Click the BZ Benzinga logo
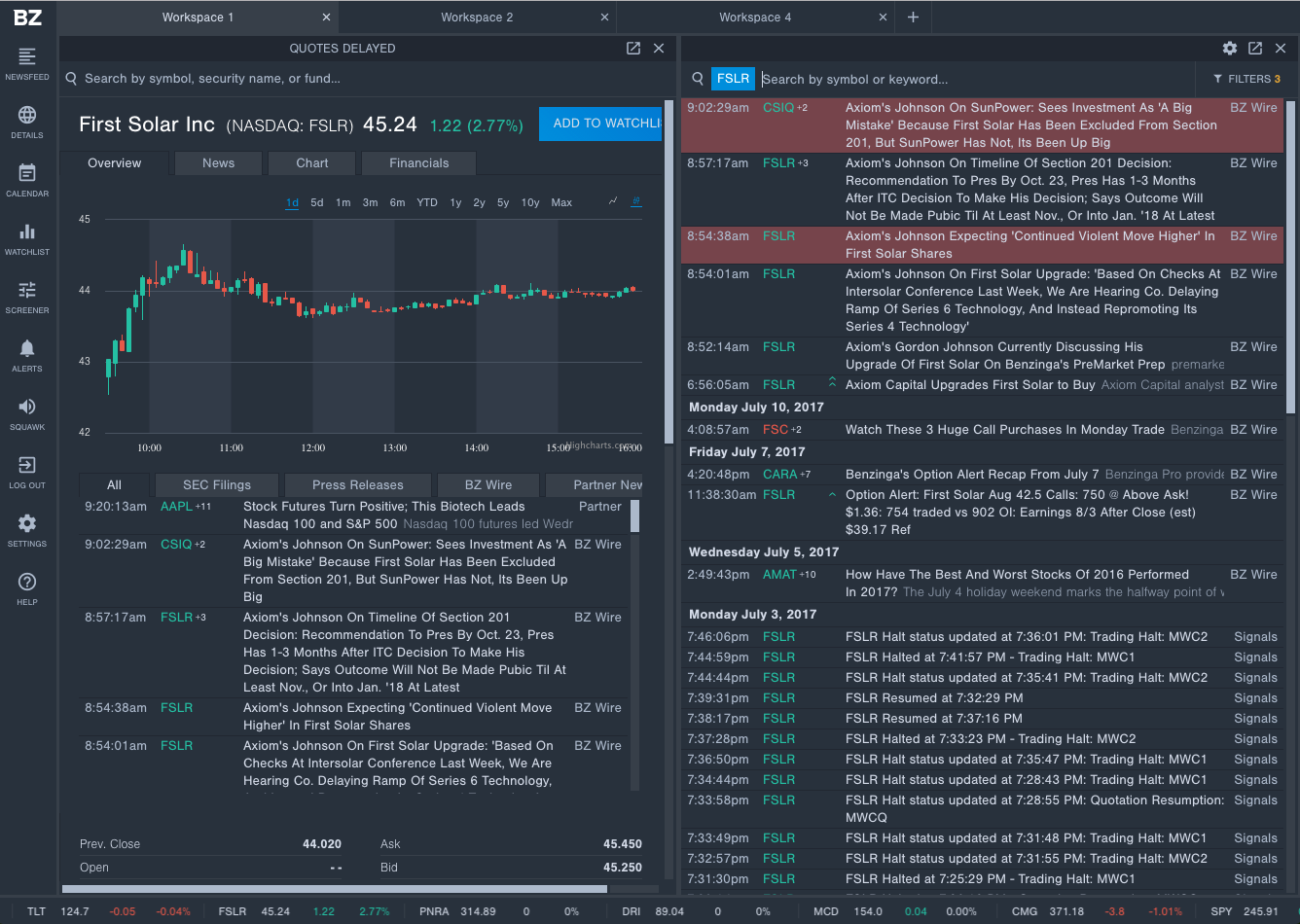The image size is (1300, 924). point(27,17)
